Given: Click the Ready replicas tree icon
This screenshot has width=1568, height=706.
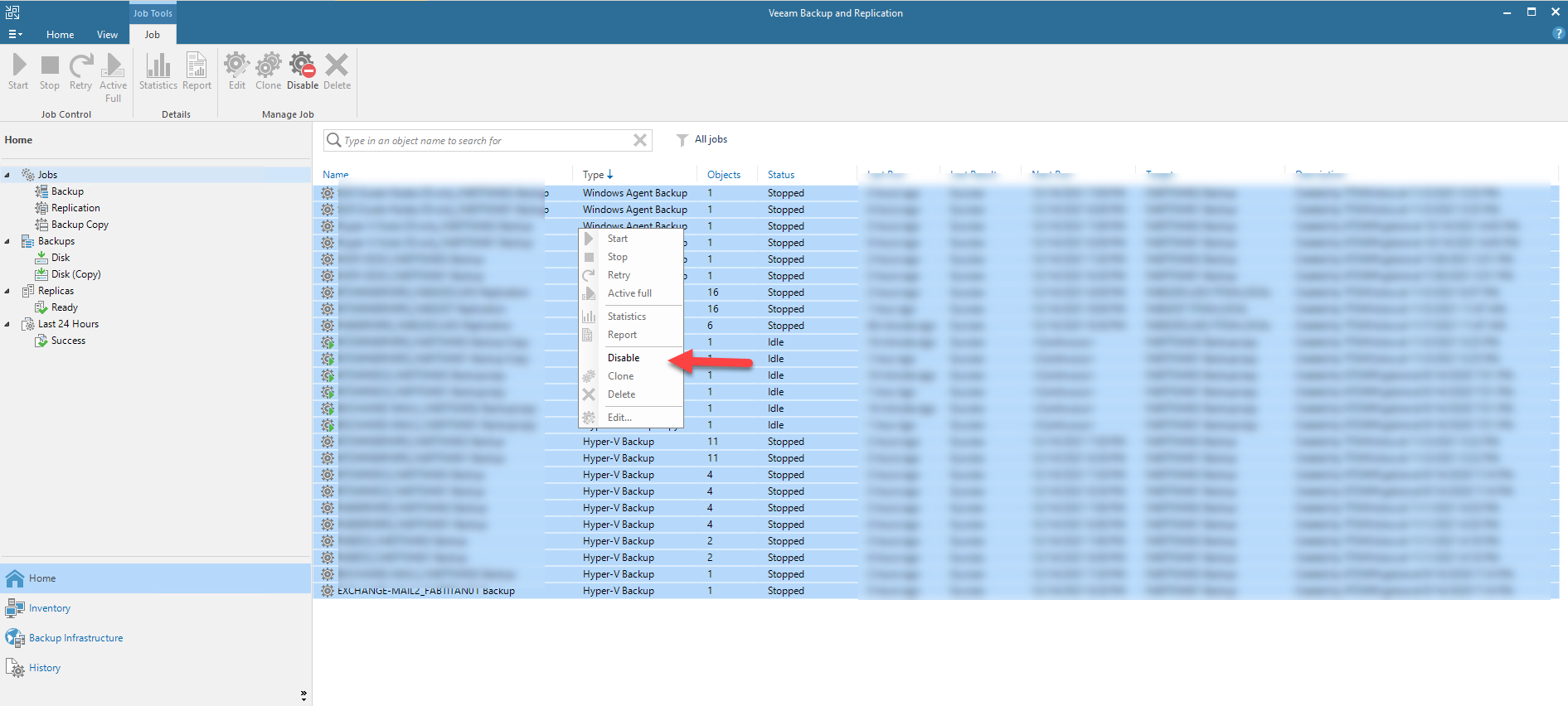Looking at the screenshot, I should coord(41,307).
